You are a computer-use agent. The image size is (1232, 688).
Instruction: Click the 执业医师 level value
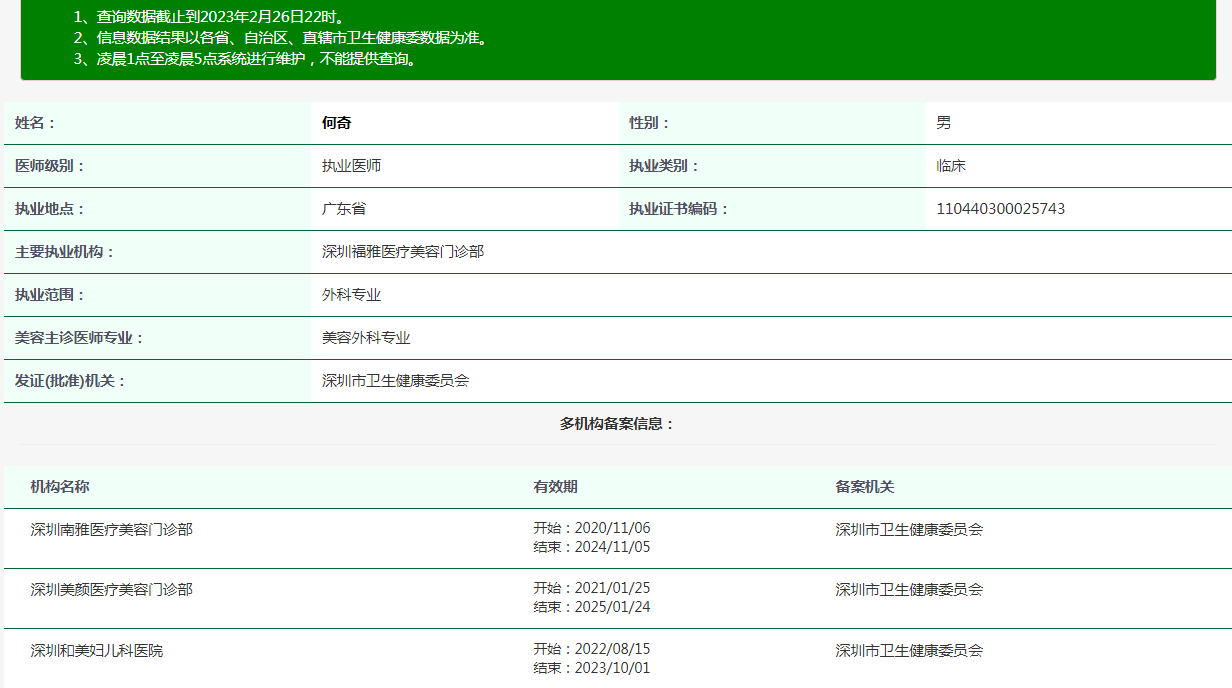[351, 166]
